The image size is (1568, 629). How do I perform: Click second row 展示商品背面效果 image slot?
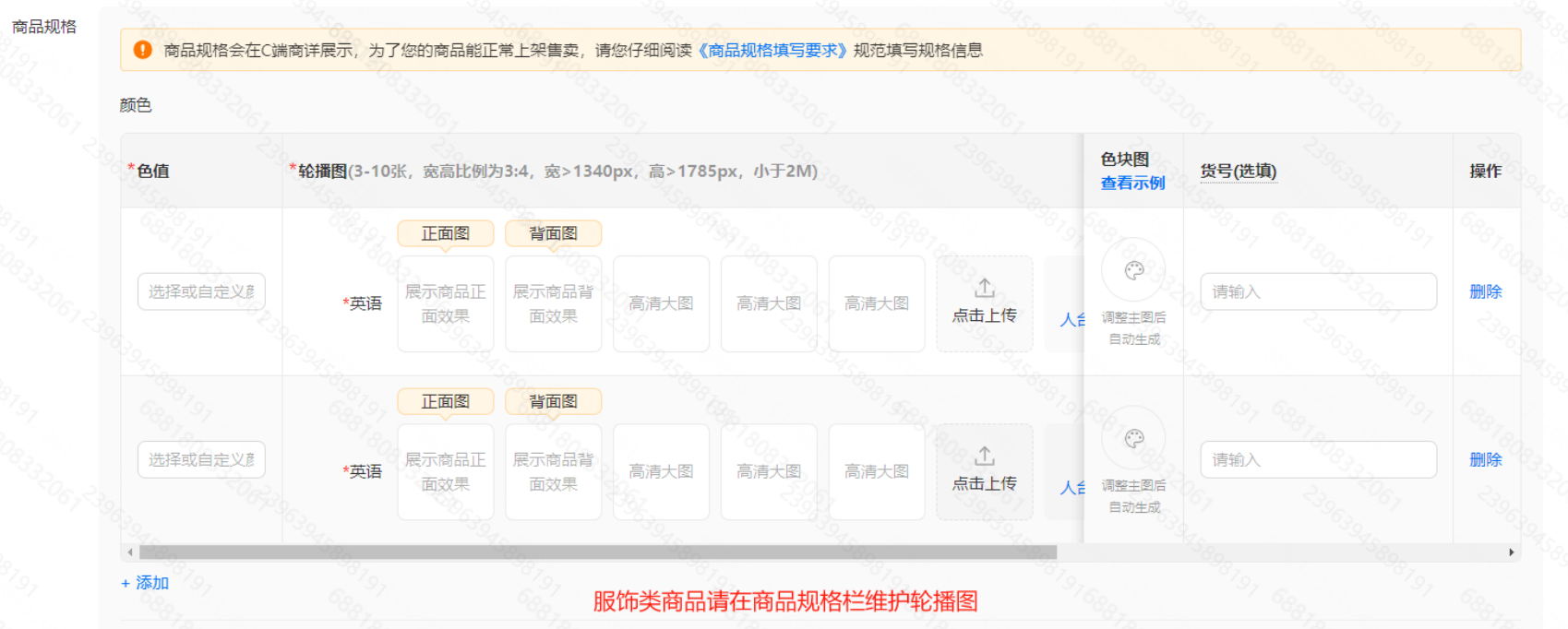554,471
